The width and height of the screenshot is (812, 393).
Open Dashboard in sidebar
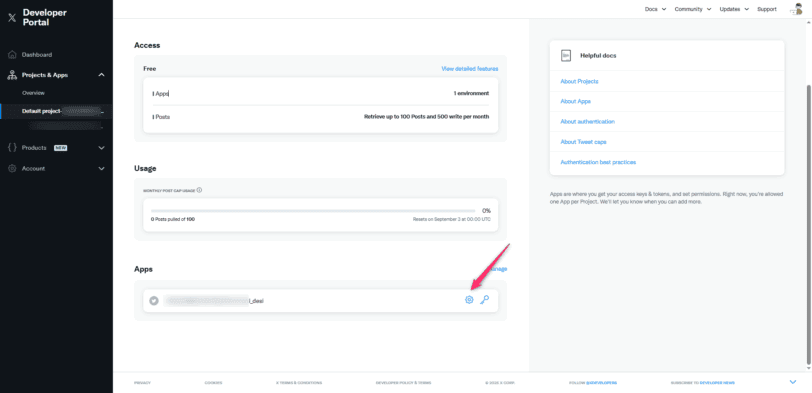tap(37, 54)
